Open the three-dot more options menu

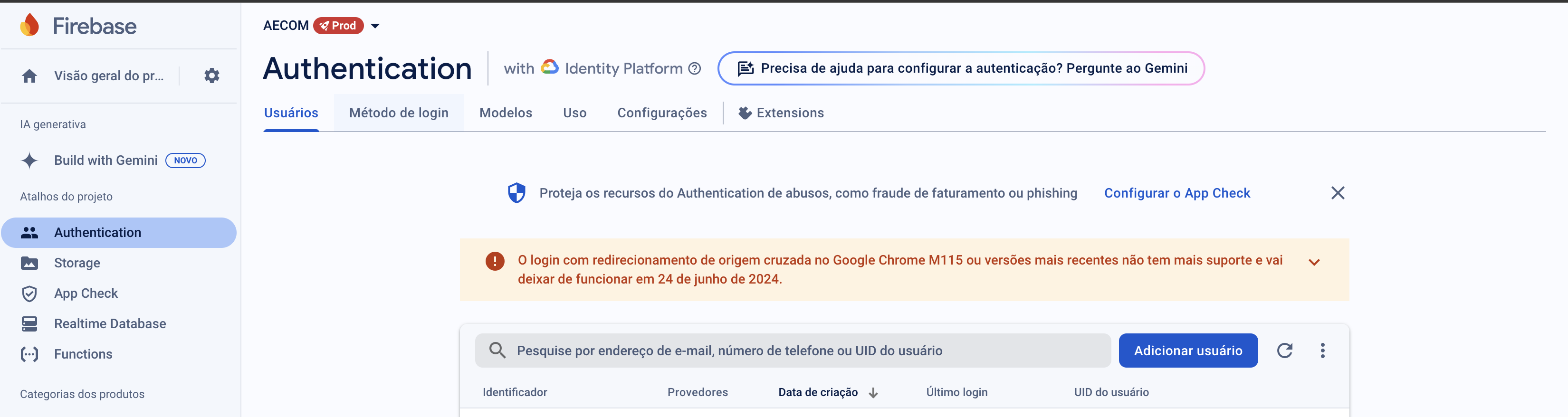(x=1322, y=351)
